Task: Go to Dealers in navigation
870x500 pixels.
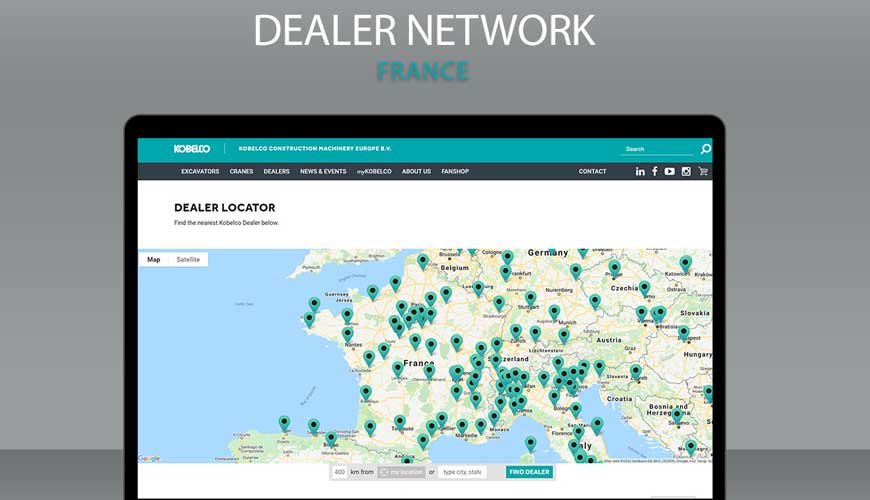Action: tap(277, 172)
